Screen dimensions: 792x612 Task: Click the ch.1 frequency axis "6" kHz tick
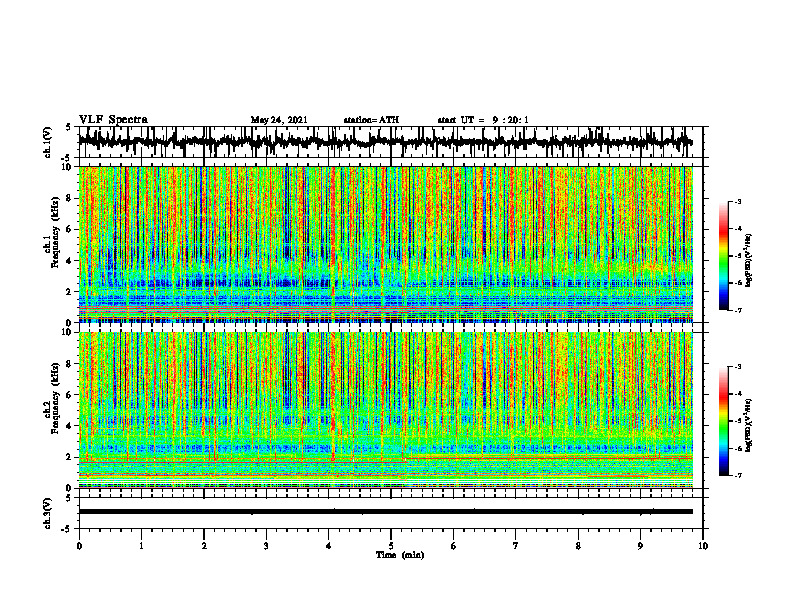coord(70,229)
